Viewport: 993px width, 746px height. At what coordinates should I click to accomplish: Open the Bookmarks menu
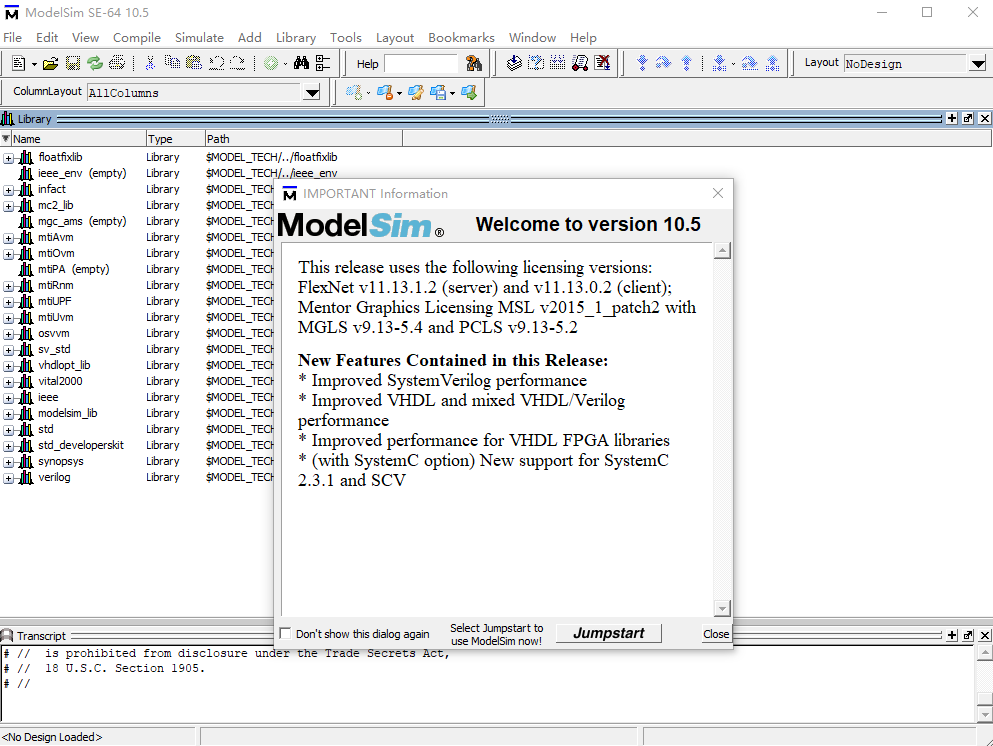coord(461,37)
